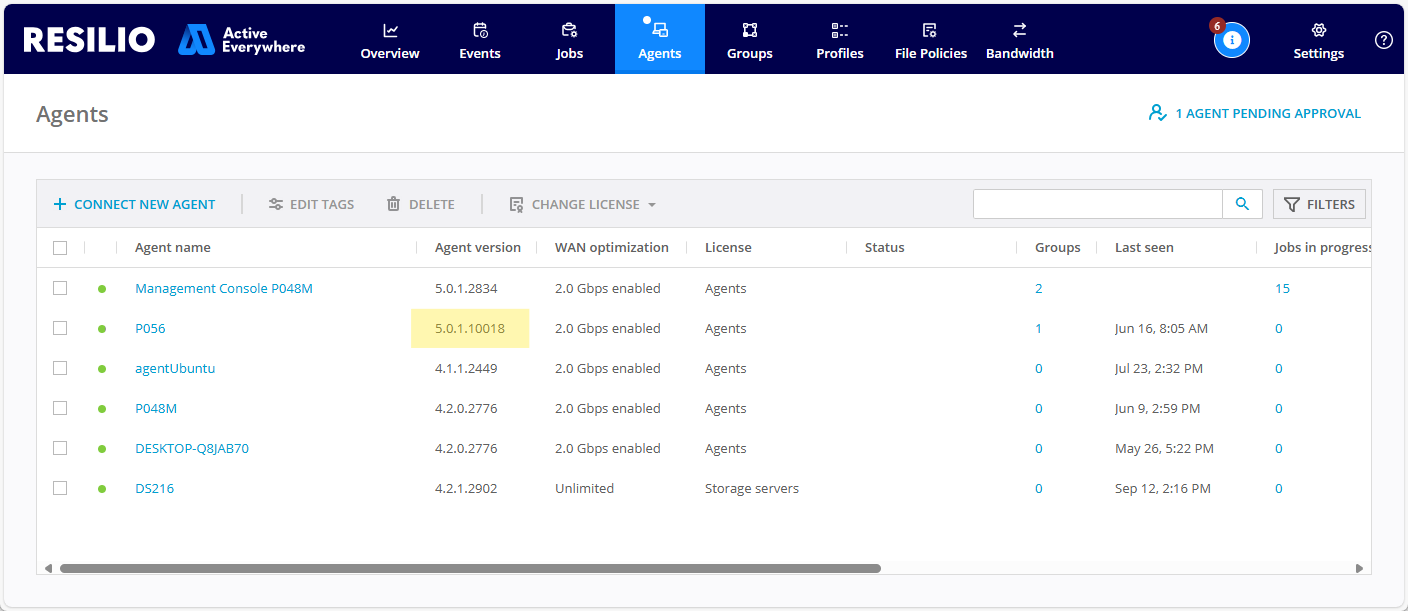
Task: Open the notifications info icon
Action: point(1232,40)
